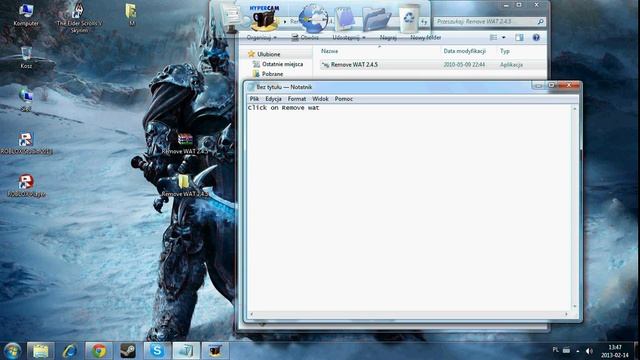Click the on-screen keyboard icon in the system tray

coord(567,350)
